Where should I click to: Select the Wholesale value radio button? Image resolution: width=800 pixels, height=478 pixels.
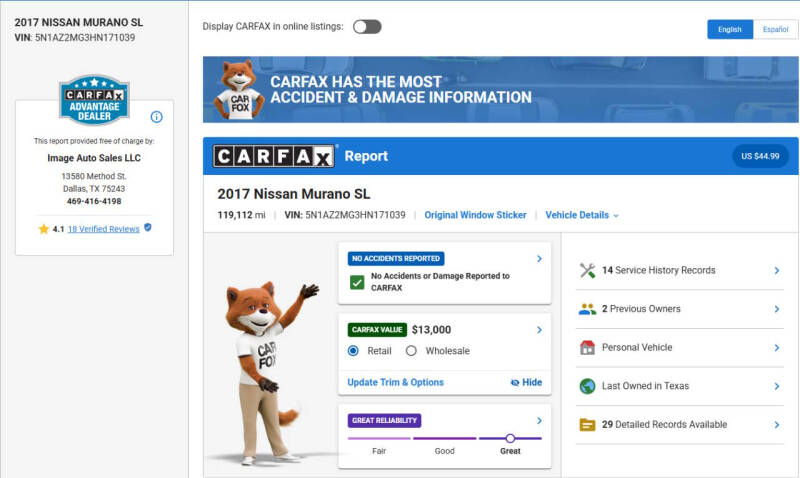411,351
